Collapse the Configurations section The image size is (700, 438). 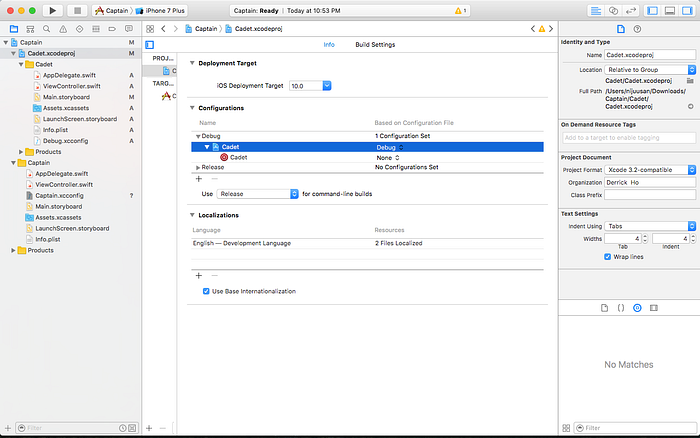tap(192, 108)
